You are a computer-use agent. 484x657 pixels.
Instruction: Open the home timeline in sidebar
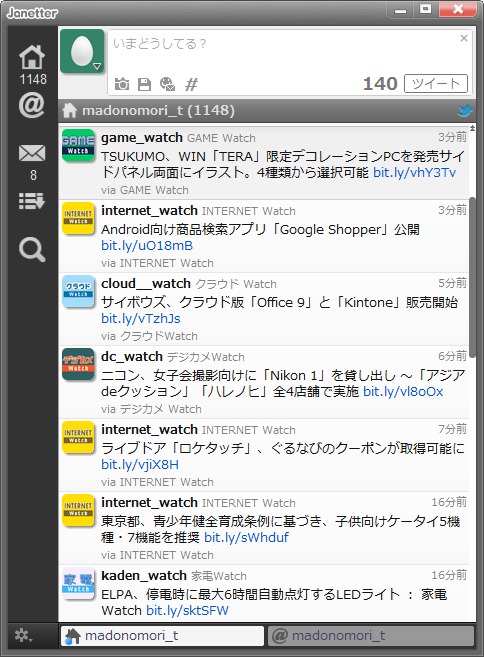pyautogui.click(x=32, y=57)
